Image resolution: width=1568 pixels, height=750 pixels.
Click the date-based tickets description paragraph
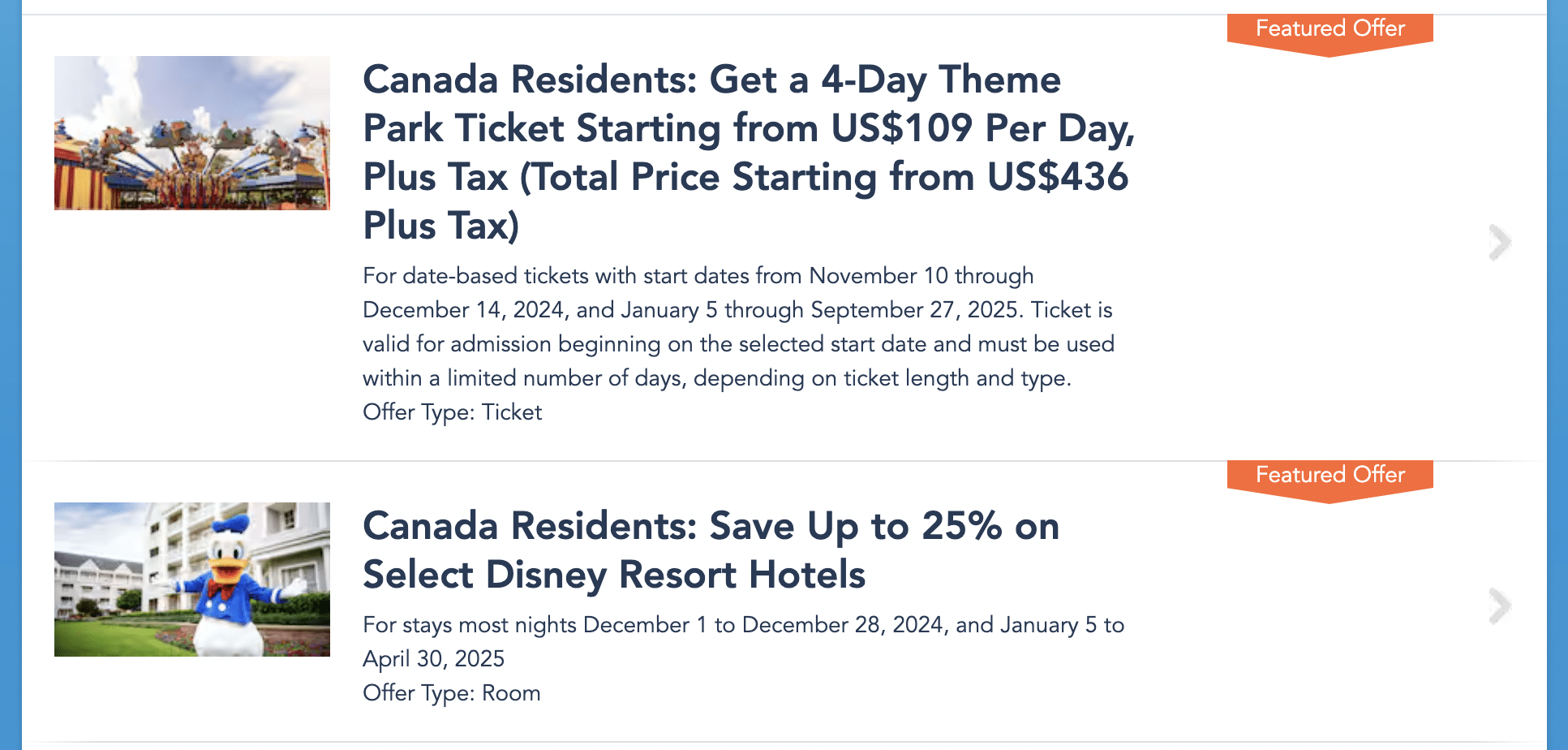[x=738, y=326]
